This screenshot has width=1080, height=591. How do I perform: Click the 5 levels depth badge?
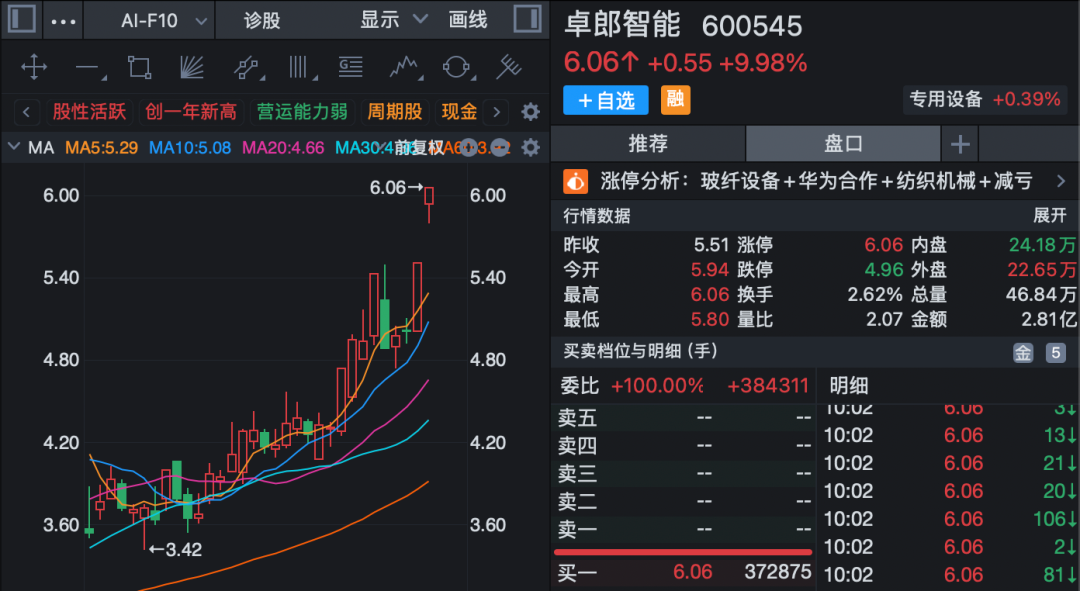(x=1055, y=353)
